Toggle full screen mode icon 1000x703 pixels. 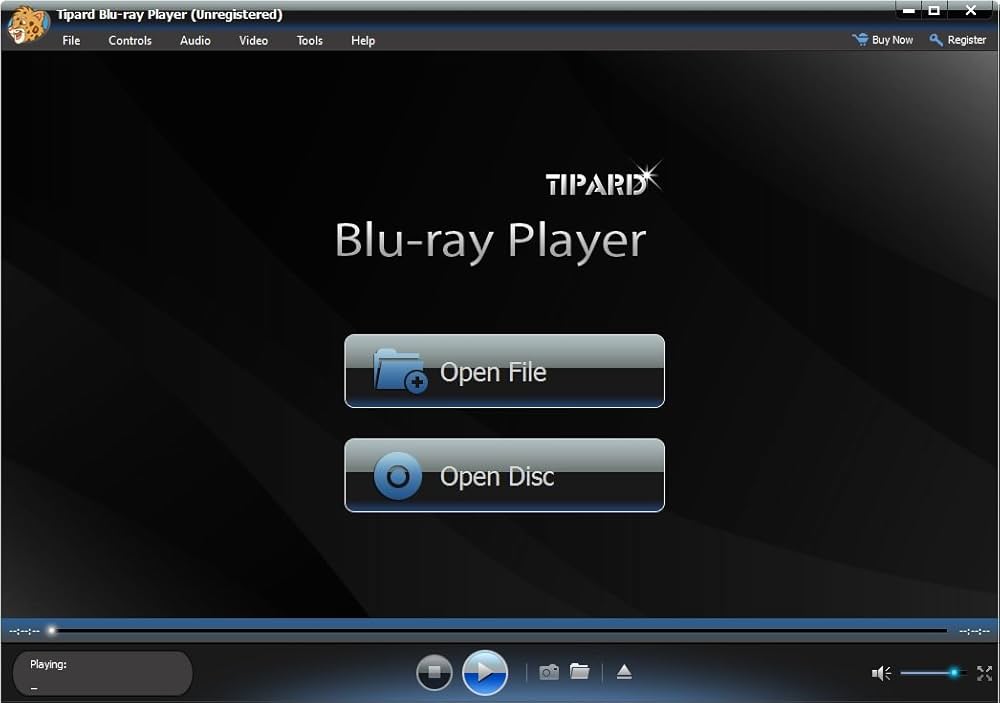984,673
